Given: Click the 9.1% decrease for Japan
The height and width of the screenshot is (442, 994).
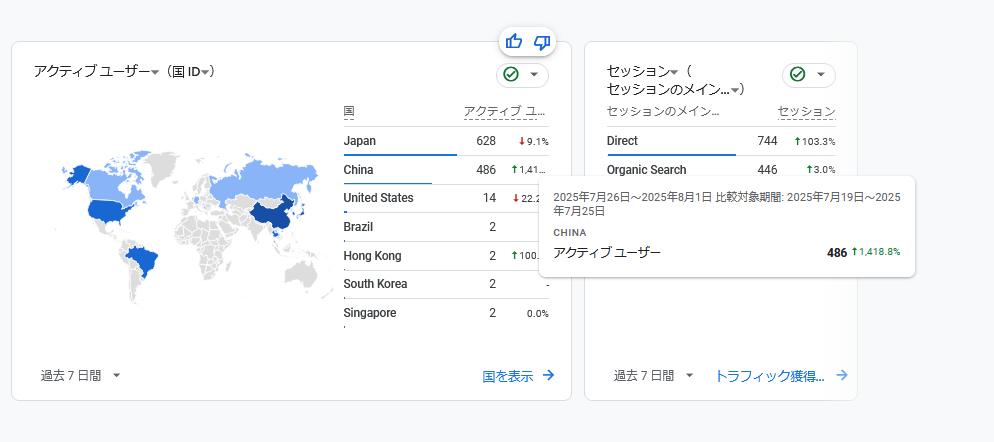Looking at the screenshot, I should 533,141.
